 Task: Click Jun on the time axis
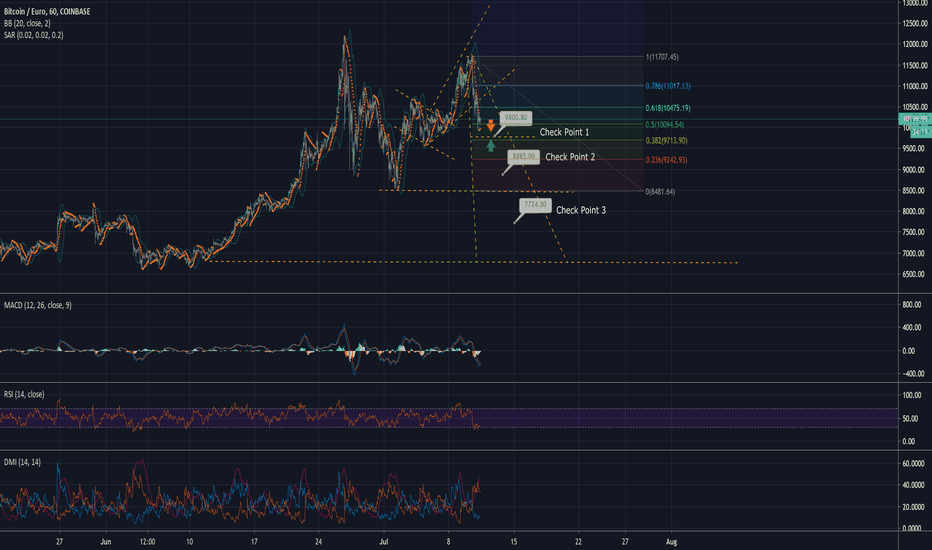106,542
